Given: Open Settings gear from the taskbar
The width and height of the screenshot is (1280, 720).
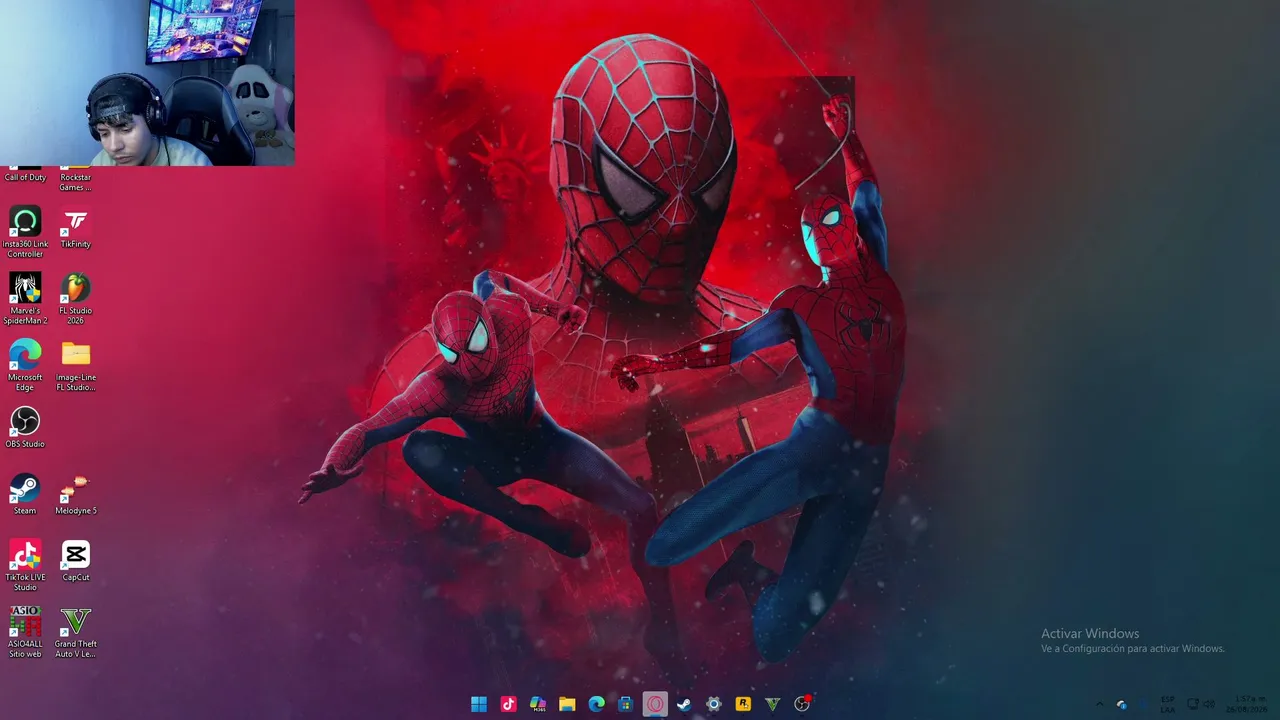Looking at the screenshot, I should tap(713, 704).
